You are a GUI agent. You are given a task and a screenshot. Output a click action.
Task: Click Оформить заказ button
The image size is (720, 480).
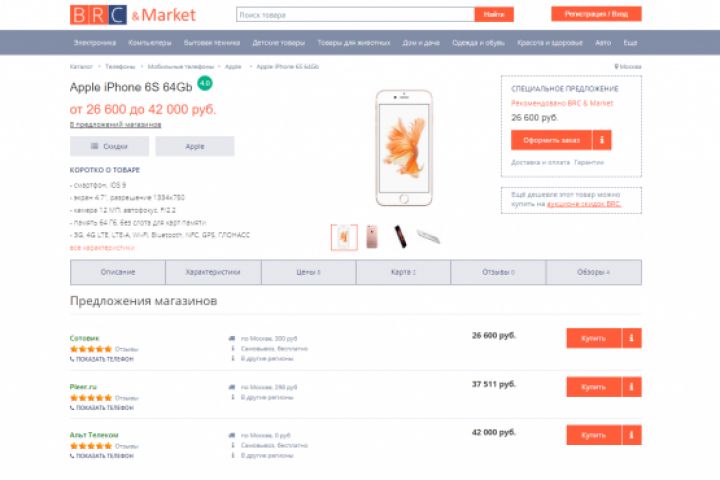(x=551, y=140)
